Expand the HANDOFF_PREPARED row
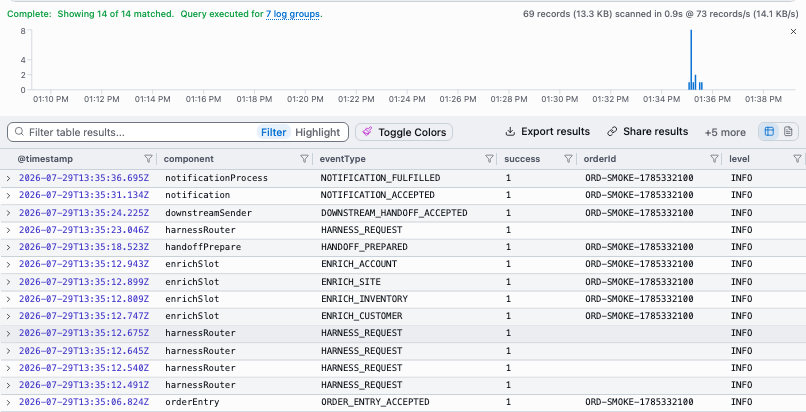The height and width of the screenshot is (412, 806). tap(8, 247)
